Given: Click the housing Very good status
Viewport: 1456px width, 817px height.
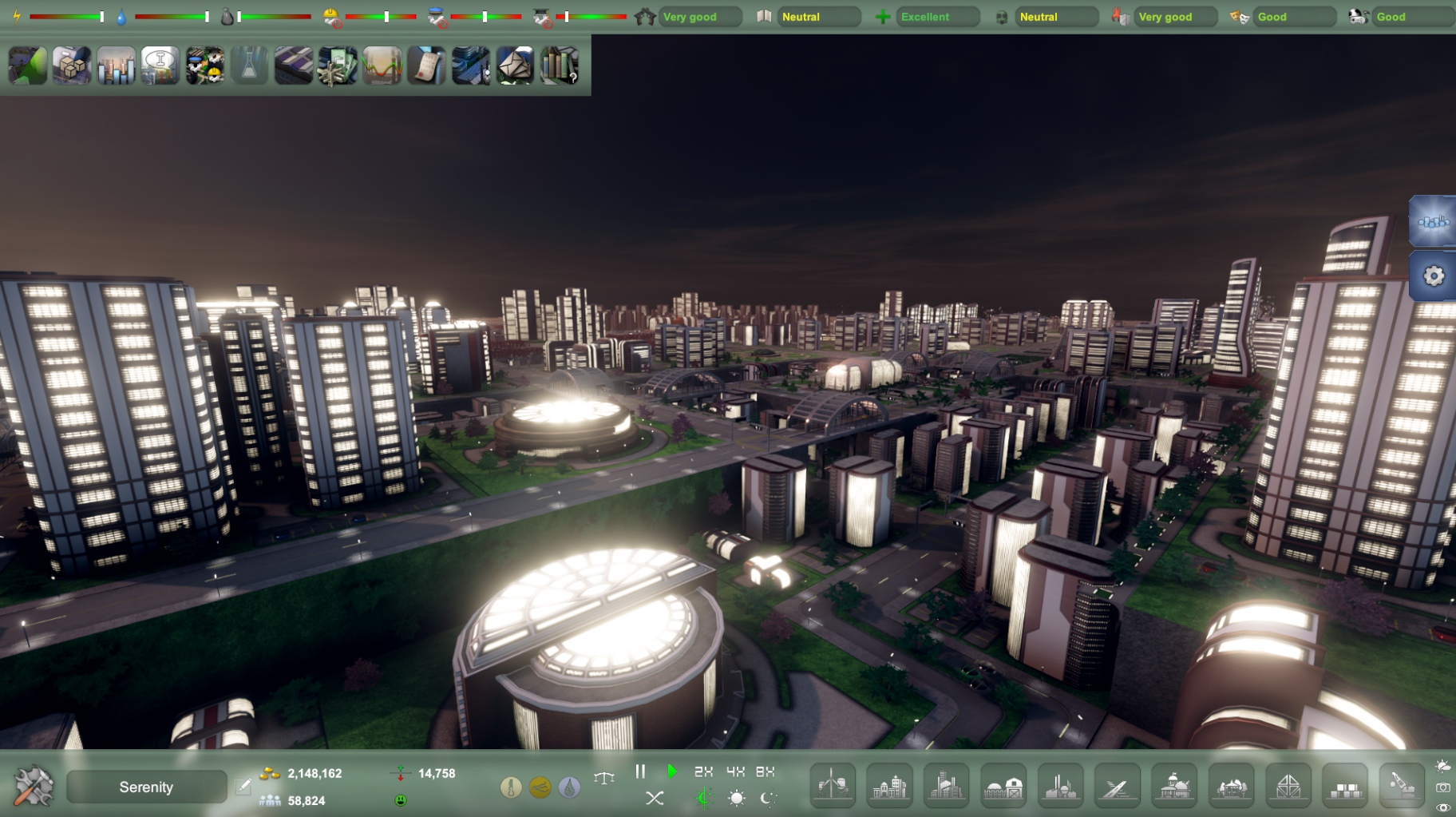Looking at the screenshot, I should coord(700,17).
